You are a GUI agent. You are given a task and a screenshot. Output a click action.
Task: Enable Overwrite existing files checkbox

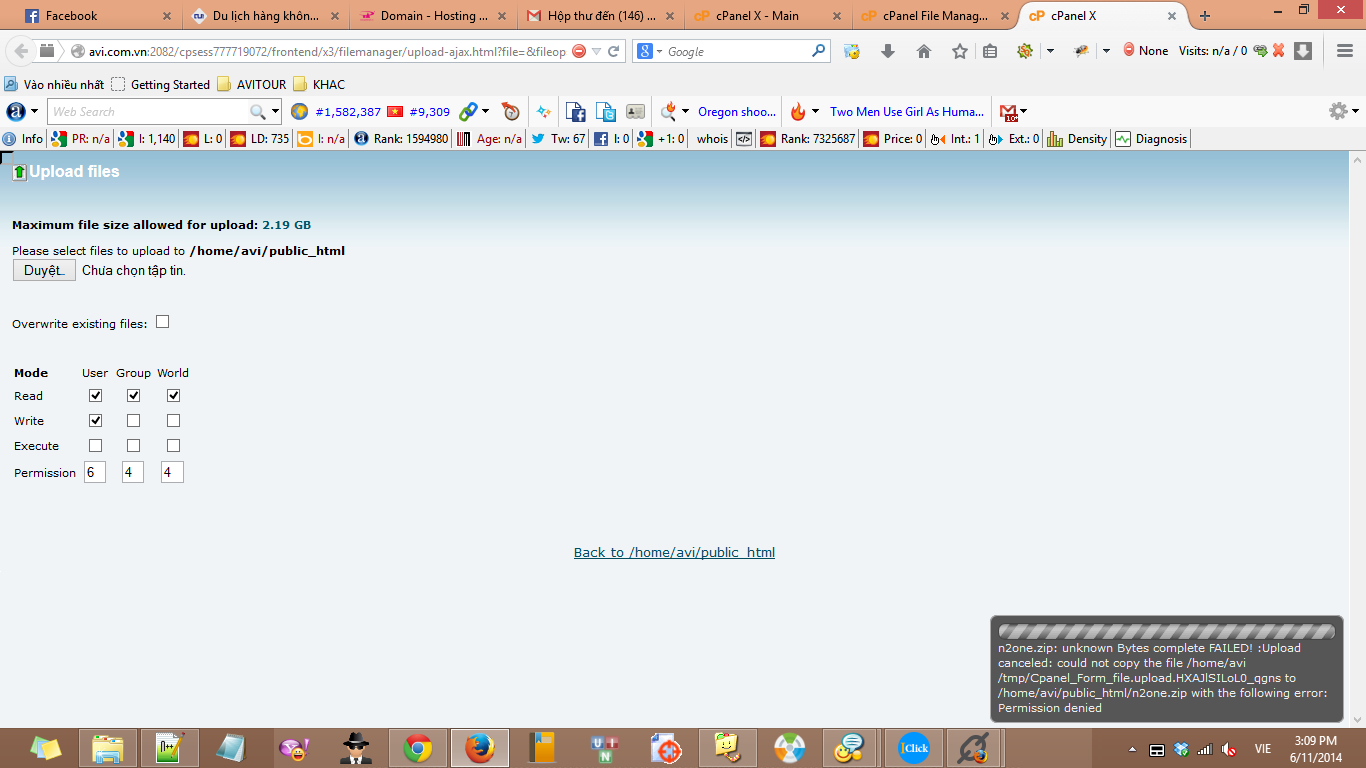[163, 322]
